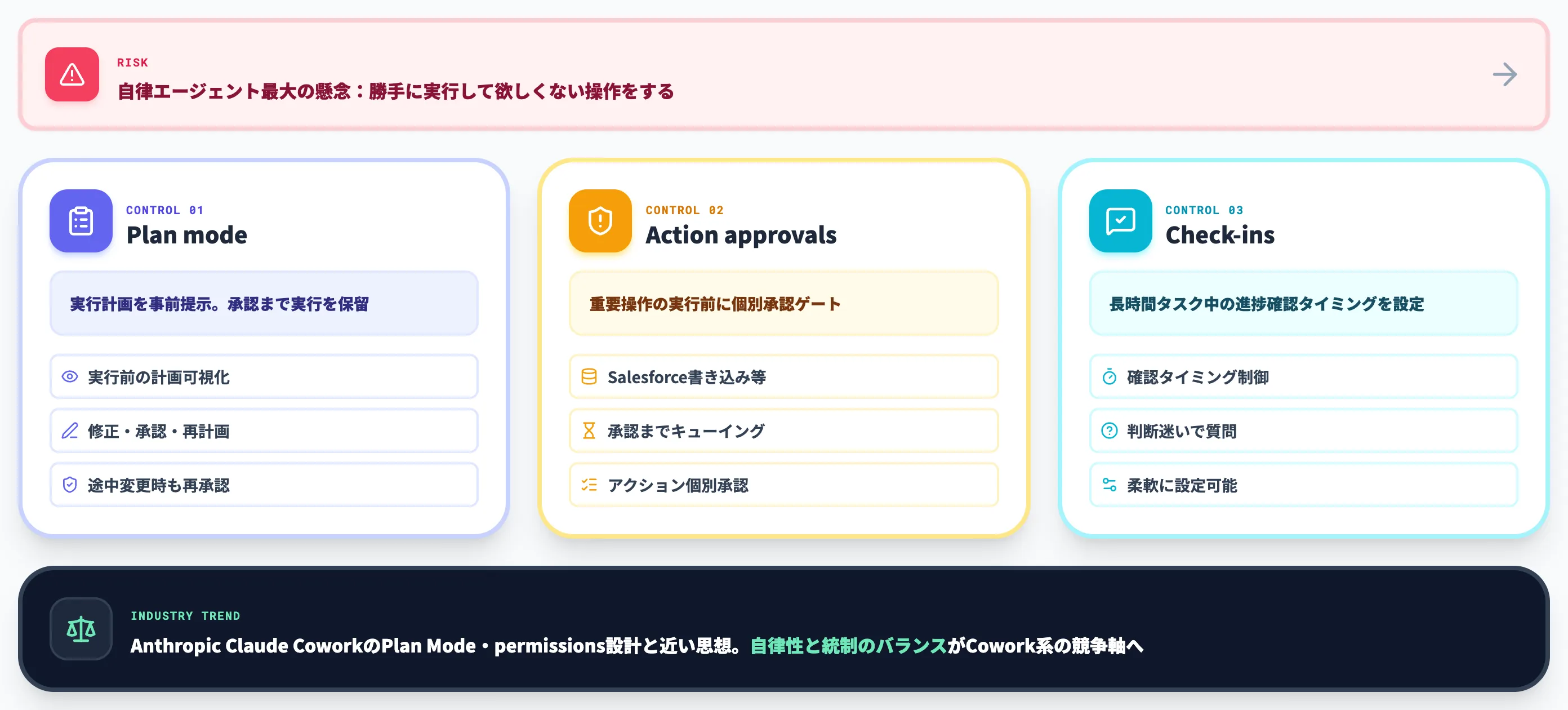Click the red warning triangle icon
This screenshot has height=710, width=1568.
[72, 74]
